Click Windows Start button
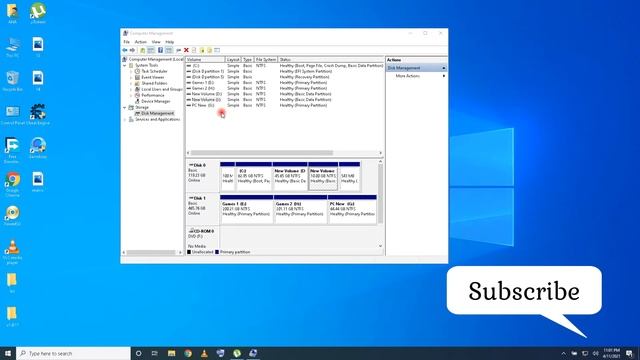 pos(8,353)
